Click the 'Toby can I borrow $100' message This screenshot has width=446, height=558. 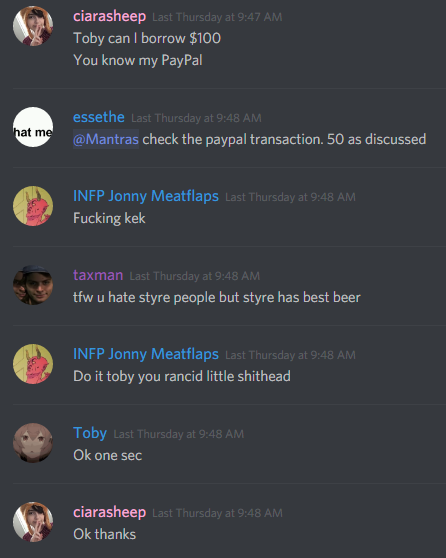click(147, 38)
